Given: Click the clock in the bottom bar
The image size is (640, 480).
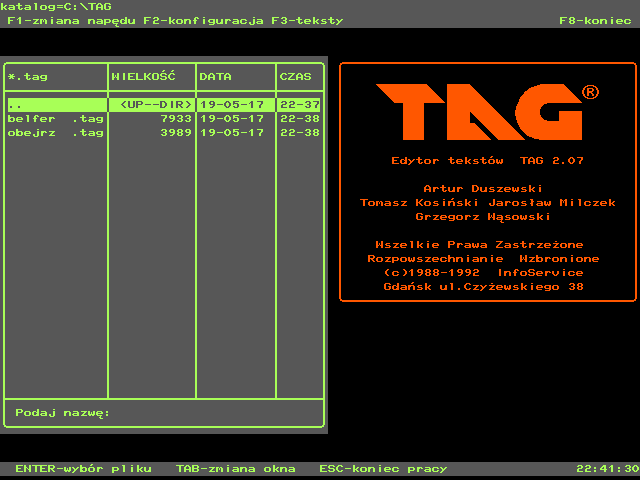Looking at the screenshot, I should [x=607, y=468].
